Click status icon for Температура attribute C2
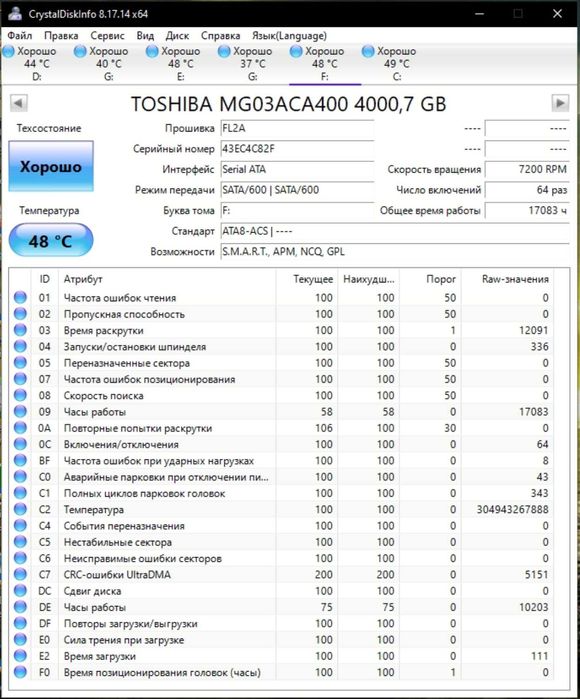The image size is (580, 699). (20, 509)
